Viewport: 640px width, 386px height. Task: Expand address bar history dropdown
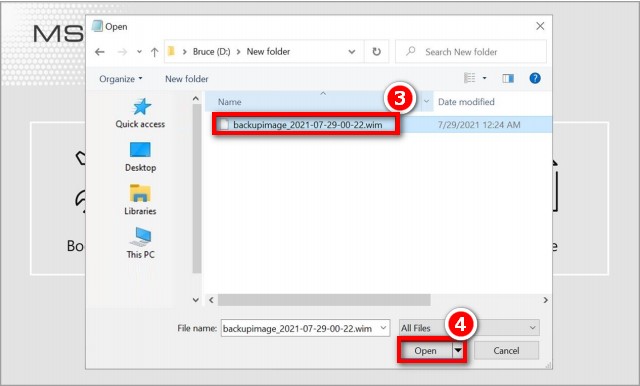pyautogui.click(x=351, y=52)
